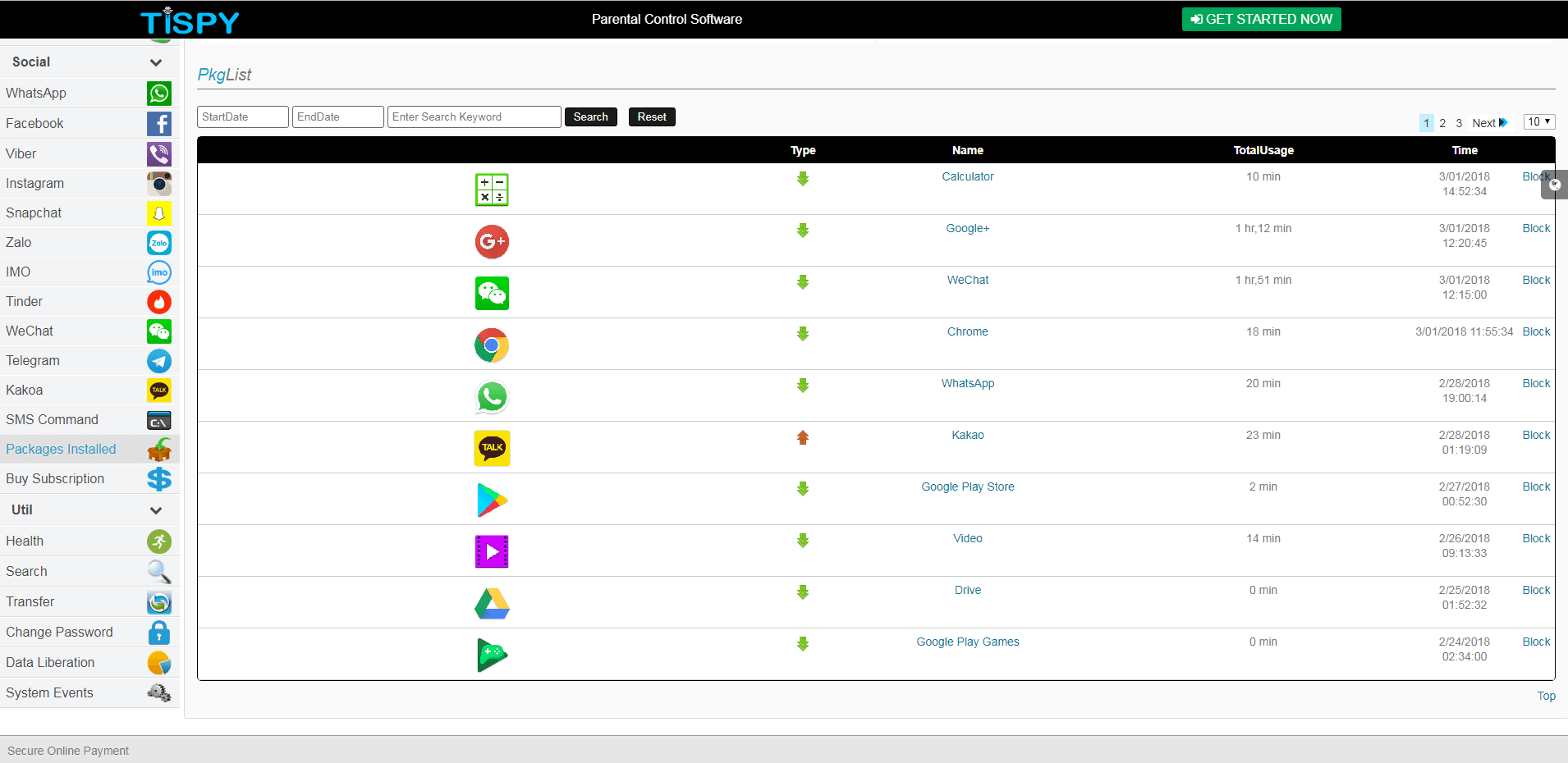Click the Chrome app icon in table
The image size is (1568, 763).
(x=492, y=345)
